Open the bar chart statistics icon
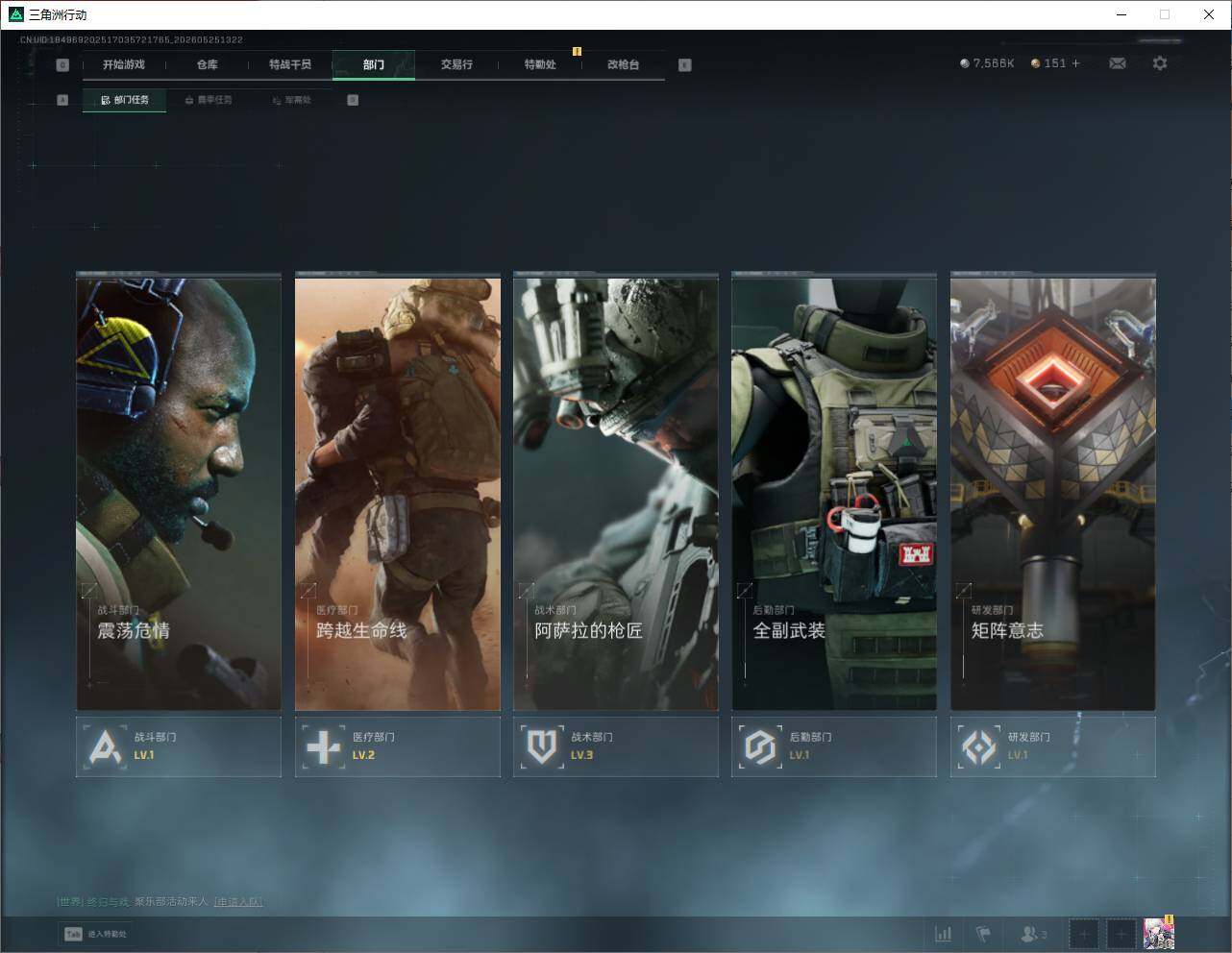 point(944,934)
